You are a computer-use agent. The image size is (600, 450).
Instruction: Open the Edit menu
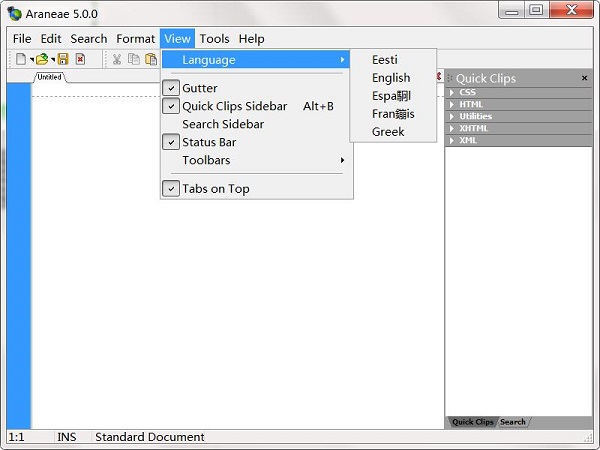[51, 39]
